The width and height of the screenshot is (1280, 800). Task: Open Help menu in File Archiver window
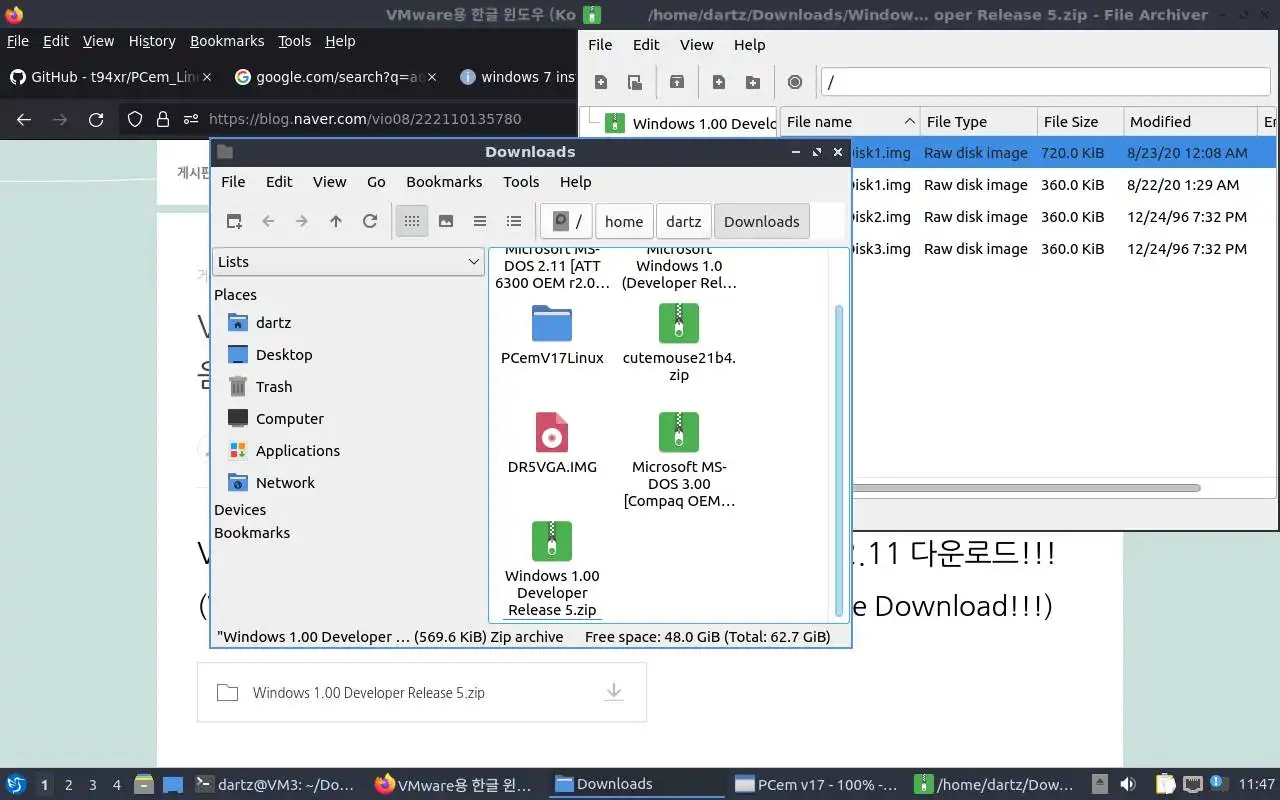tap(749, 44)
